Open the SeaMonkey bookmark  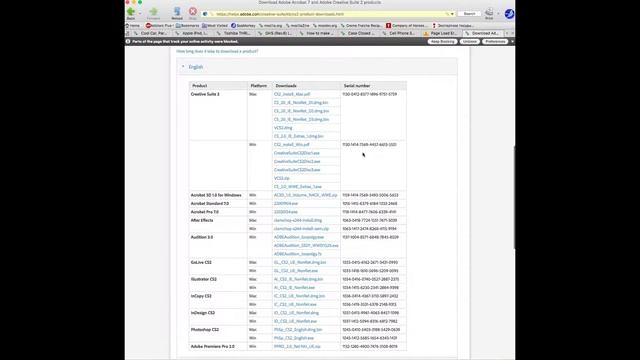pyautogui.click(x=243, y=25)
